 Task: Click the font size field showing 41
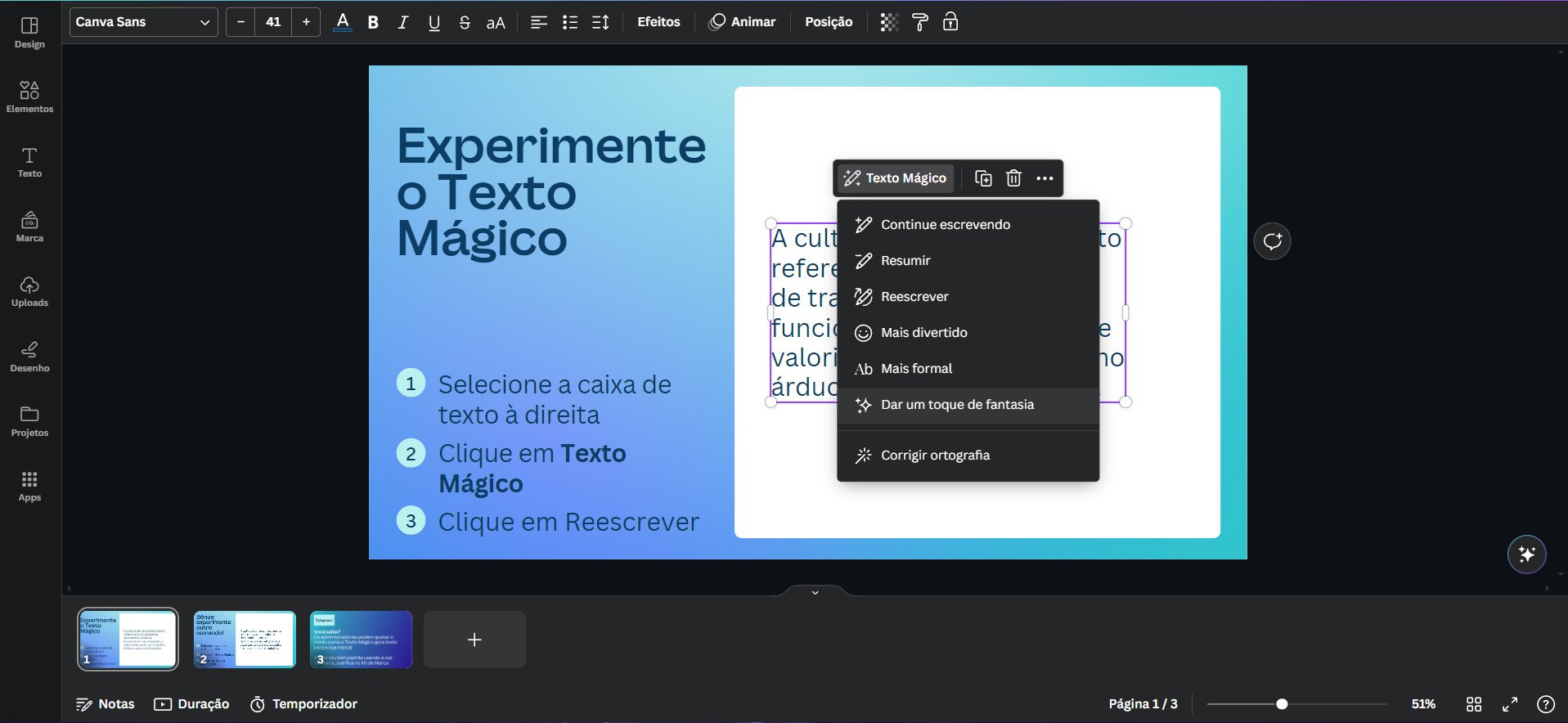click(x=273, y=22)
